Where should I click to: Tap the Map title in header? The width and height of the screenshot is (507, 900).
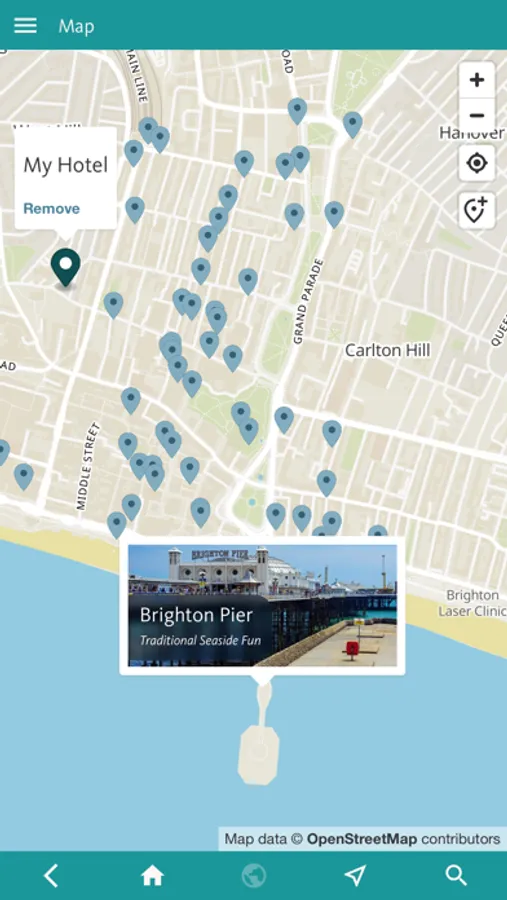pos(76,26)
